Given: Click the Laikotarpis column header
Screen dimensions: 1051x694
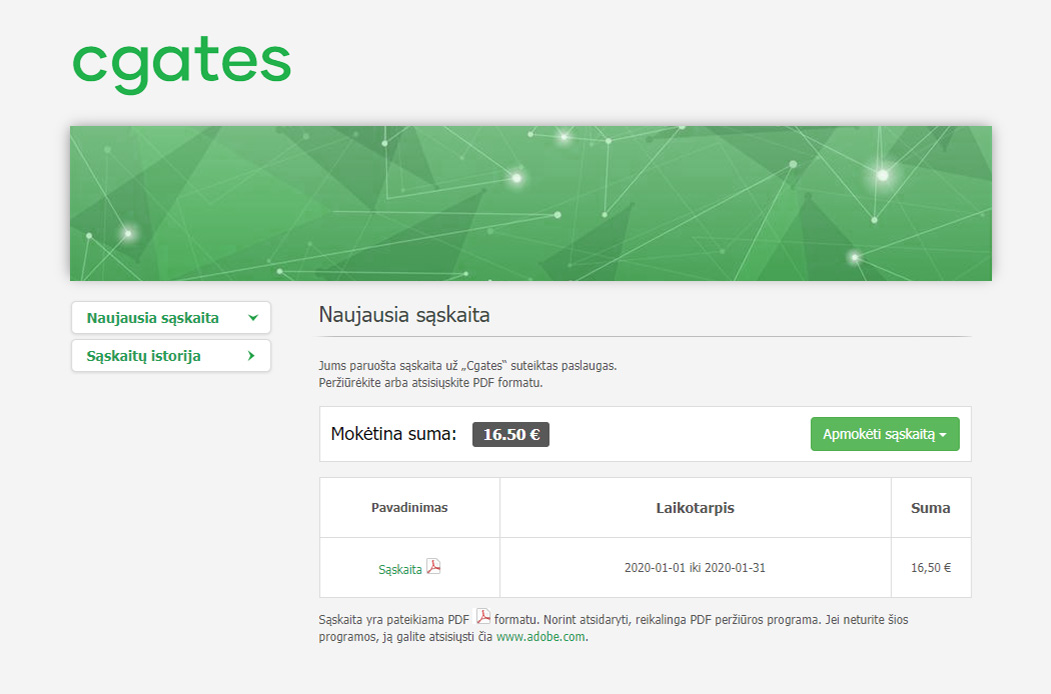Looking at the screenshot, I should 695,508.
